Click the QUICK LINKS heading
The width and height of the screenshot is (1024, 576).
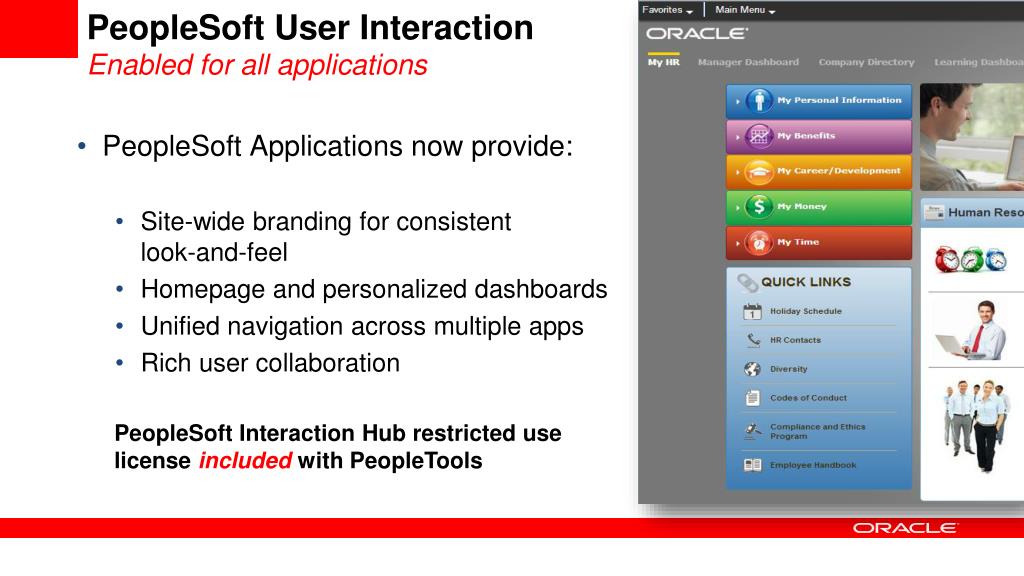coord(806,282)
